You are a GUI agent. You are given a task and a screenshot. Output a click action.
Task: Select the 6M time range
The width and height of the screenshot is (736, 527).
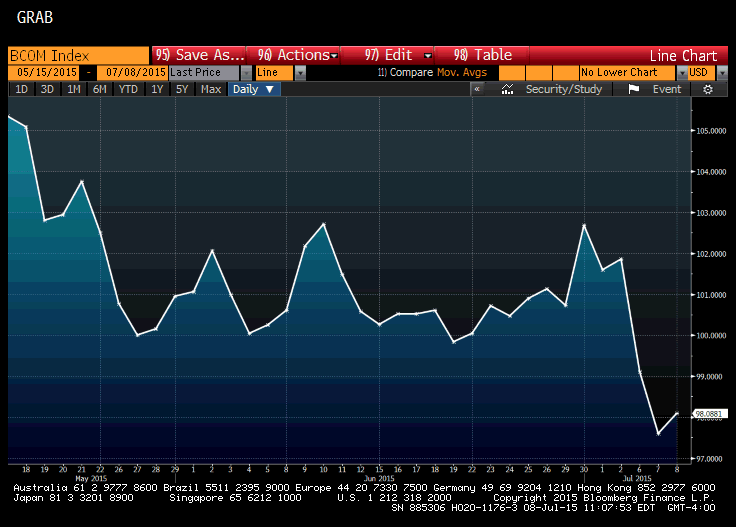click(x=100, y=89)
